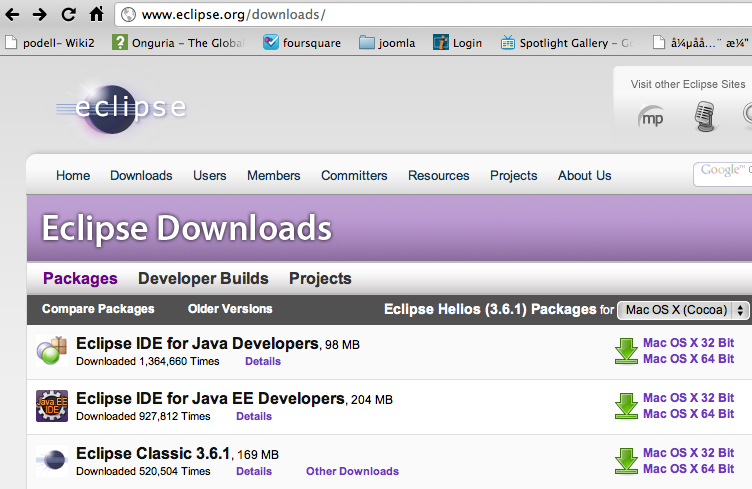Open the Downloads navigation item
This screenshot has width=752, height=489.
[x=141, y=175]
